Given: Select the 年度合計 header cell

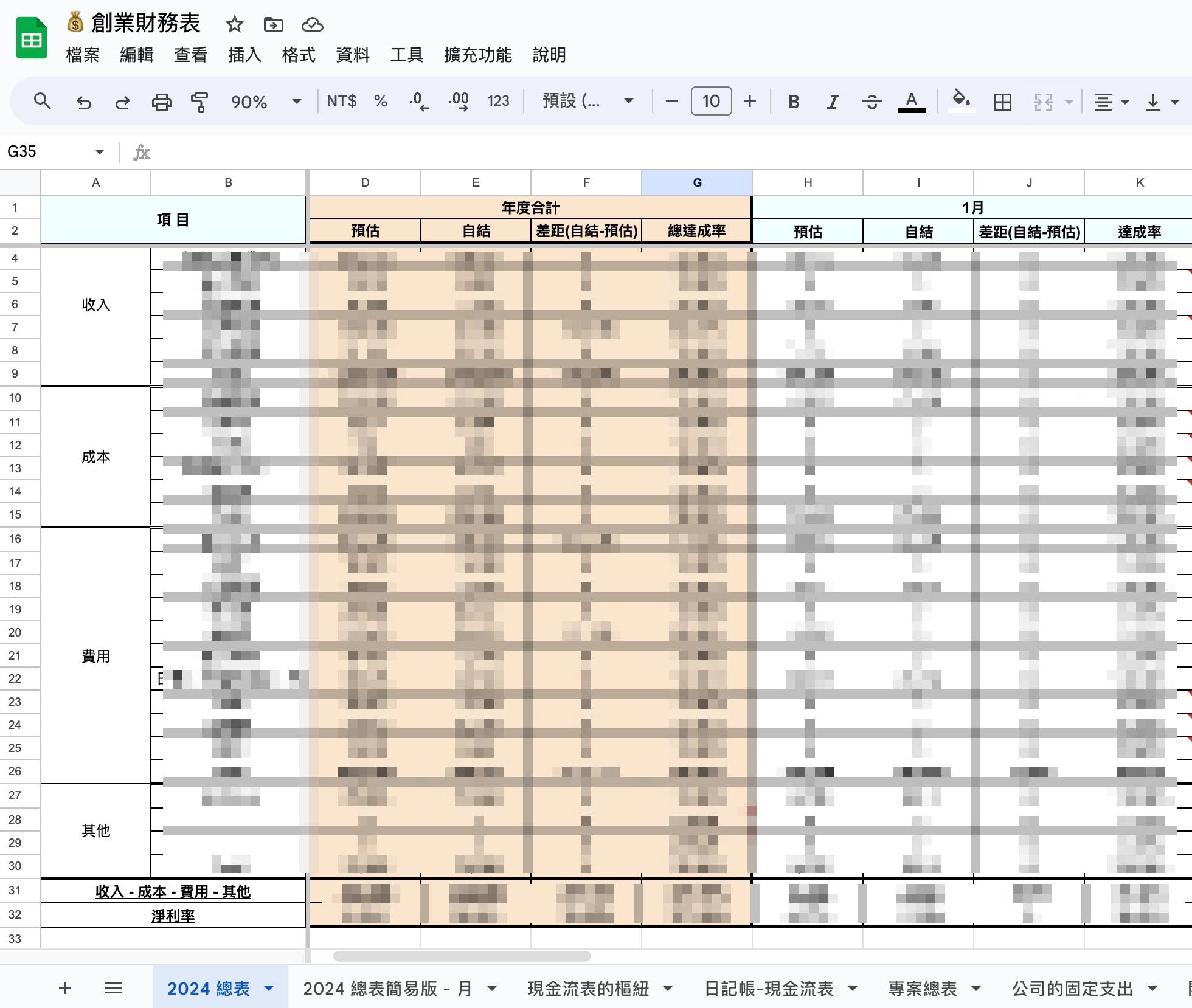Looking at the screenshot, I should pyautogui.click(x=530, y=207).
